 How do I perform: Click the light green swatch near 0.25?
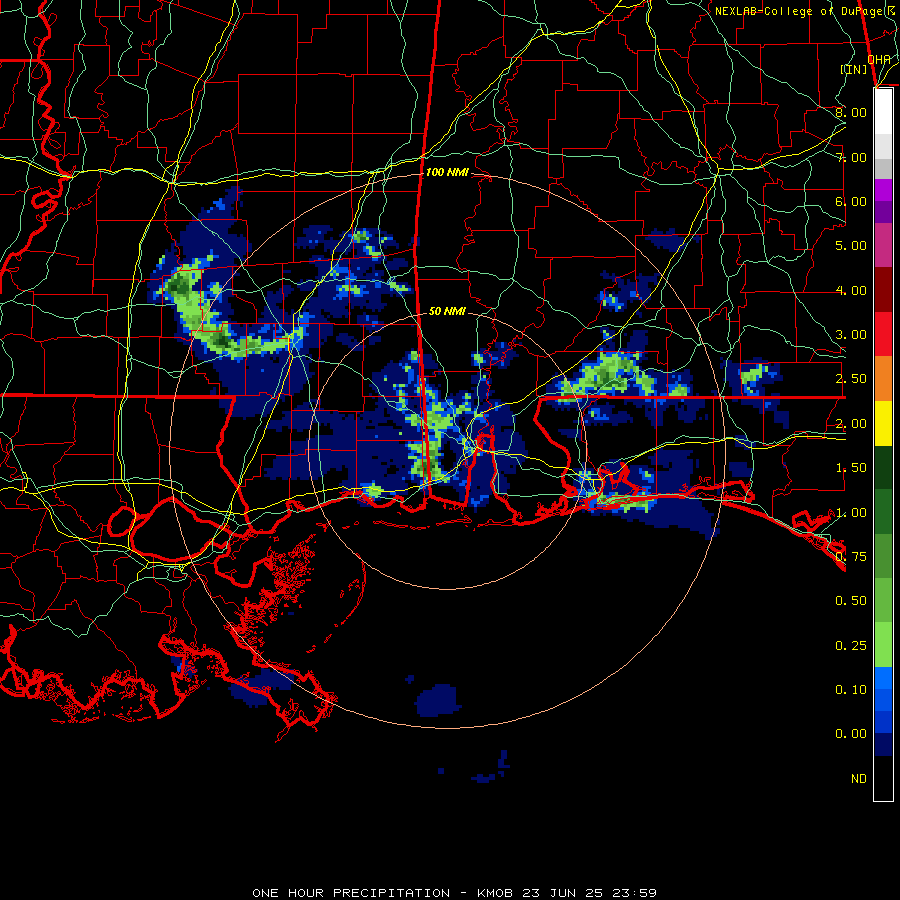point(883,645)
